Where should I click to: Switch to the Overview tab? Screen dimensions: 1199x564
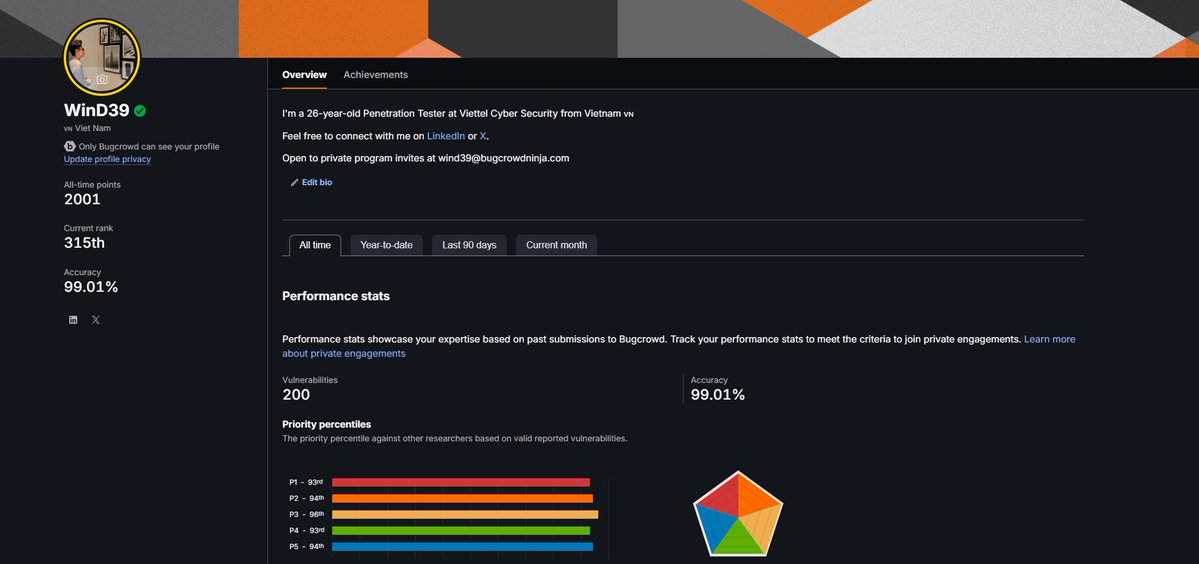pyautogui.click(x=304, y=75)
